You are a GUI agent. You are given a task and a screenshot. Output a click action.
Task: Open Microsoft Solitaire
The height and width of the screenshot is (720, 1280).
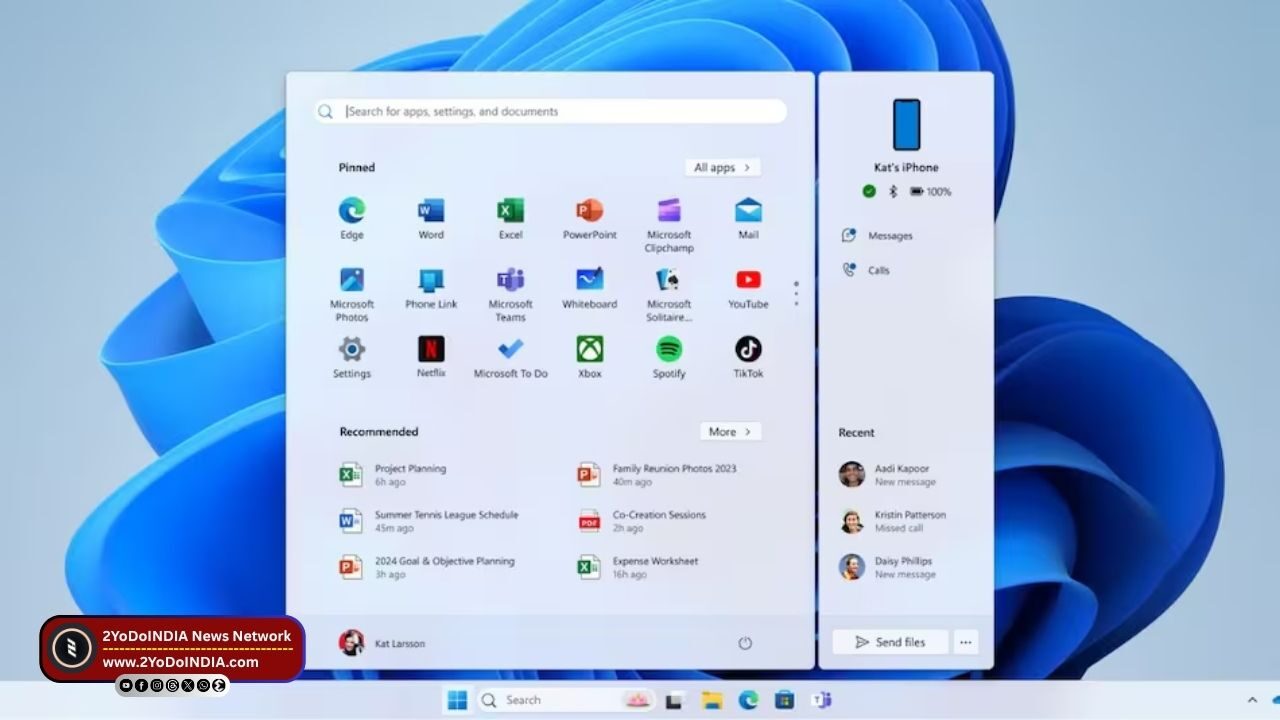click(x=669, y=294)
